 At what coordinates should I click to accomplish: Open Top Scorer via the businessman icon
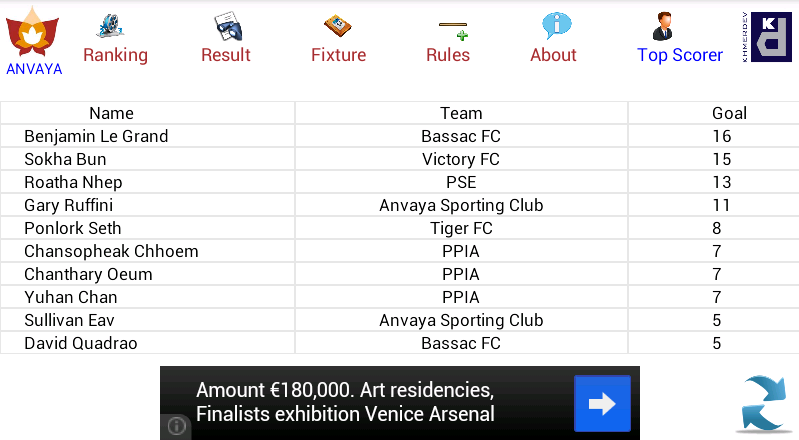[662, 26]
